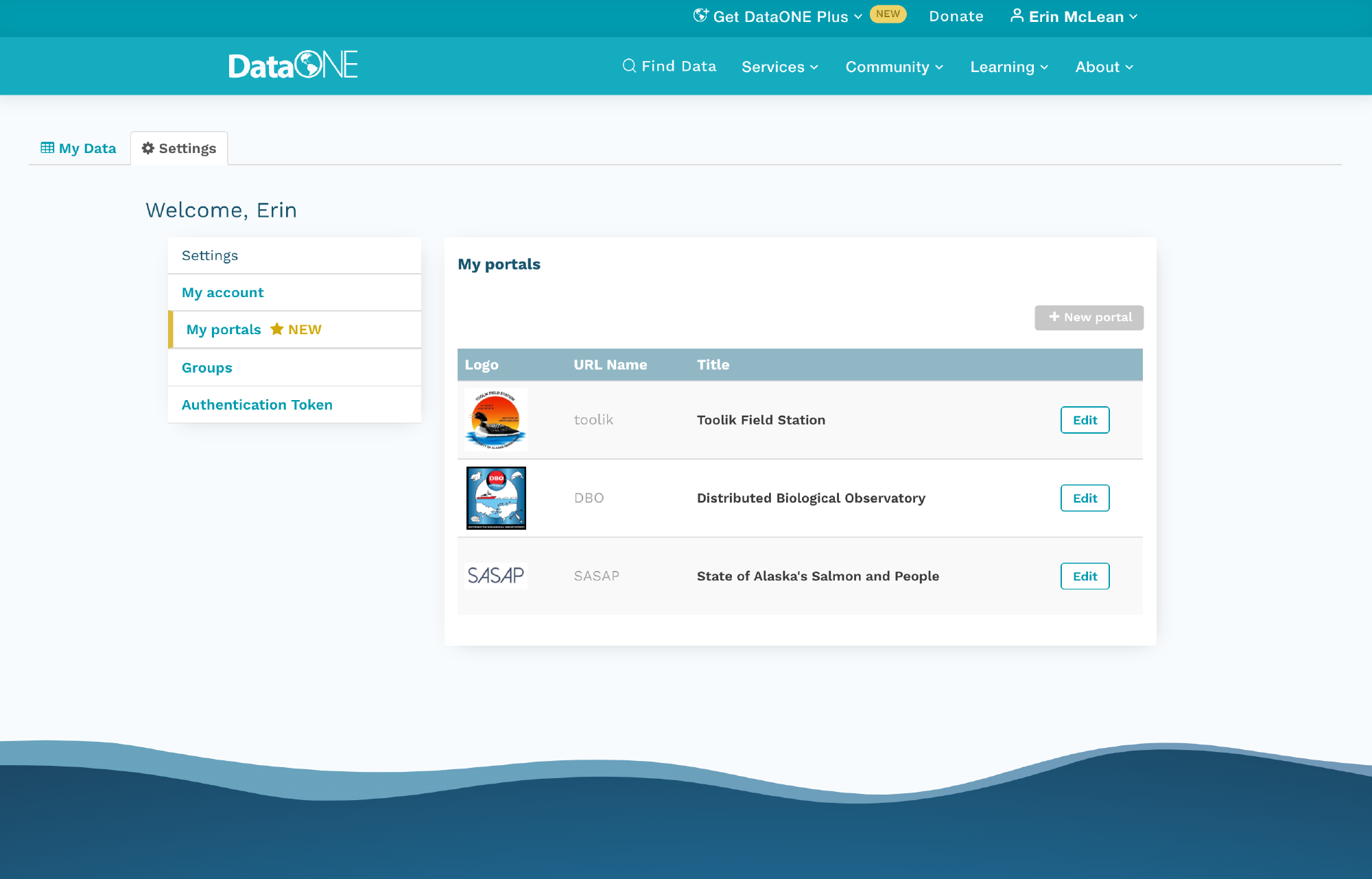Click the DataONE logo
Viewport: 1372px width, 879px height.
pos(293,65)
